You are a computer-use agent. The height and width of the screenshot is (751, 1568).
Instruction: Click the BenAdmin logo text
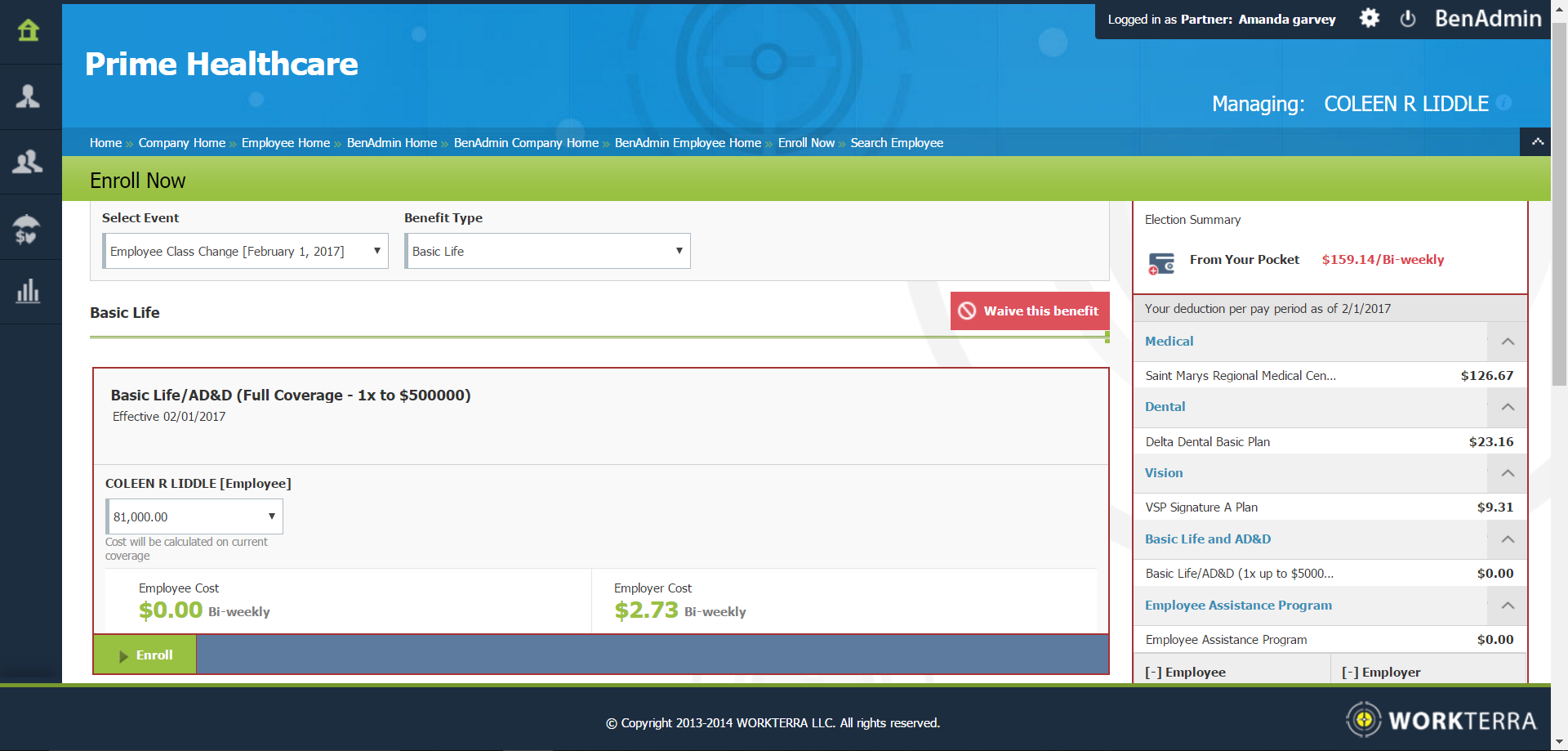[1488, 18]
